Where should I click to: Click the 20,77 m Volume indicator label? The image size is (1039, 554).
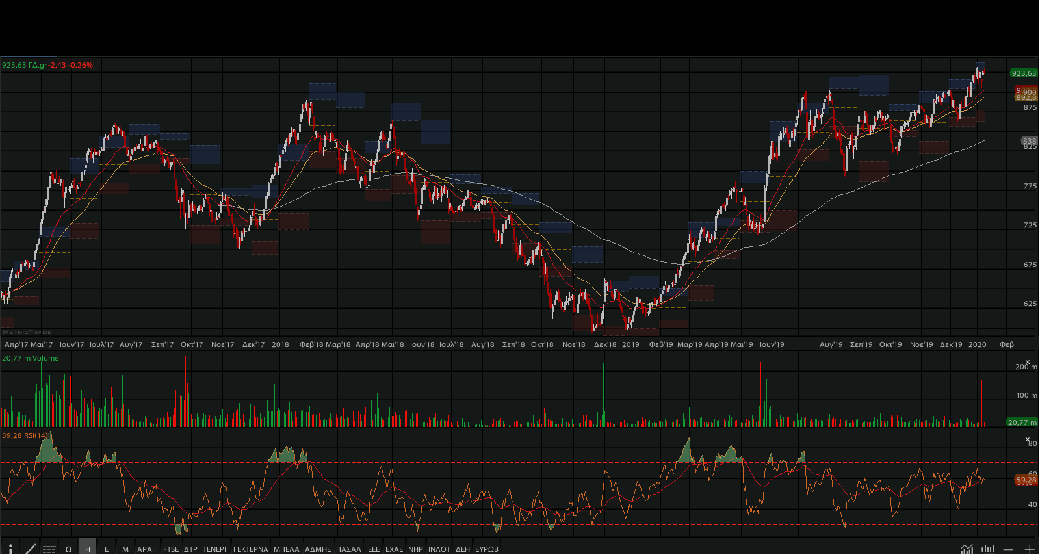(25, 357)
